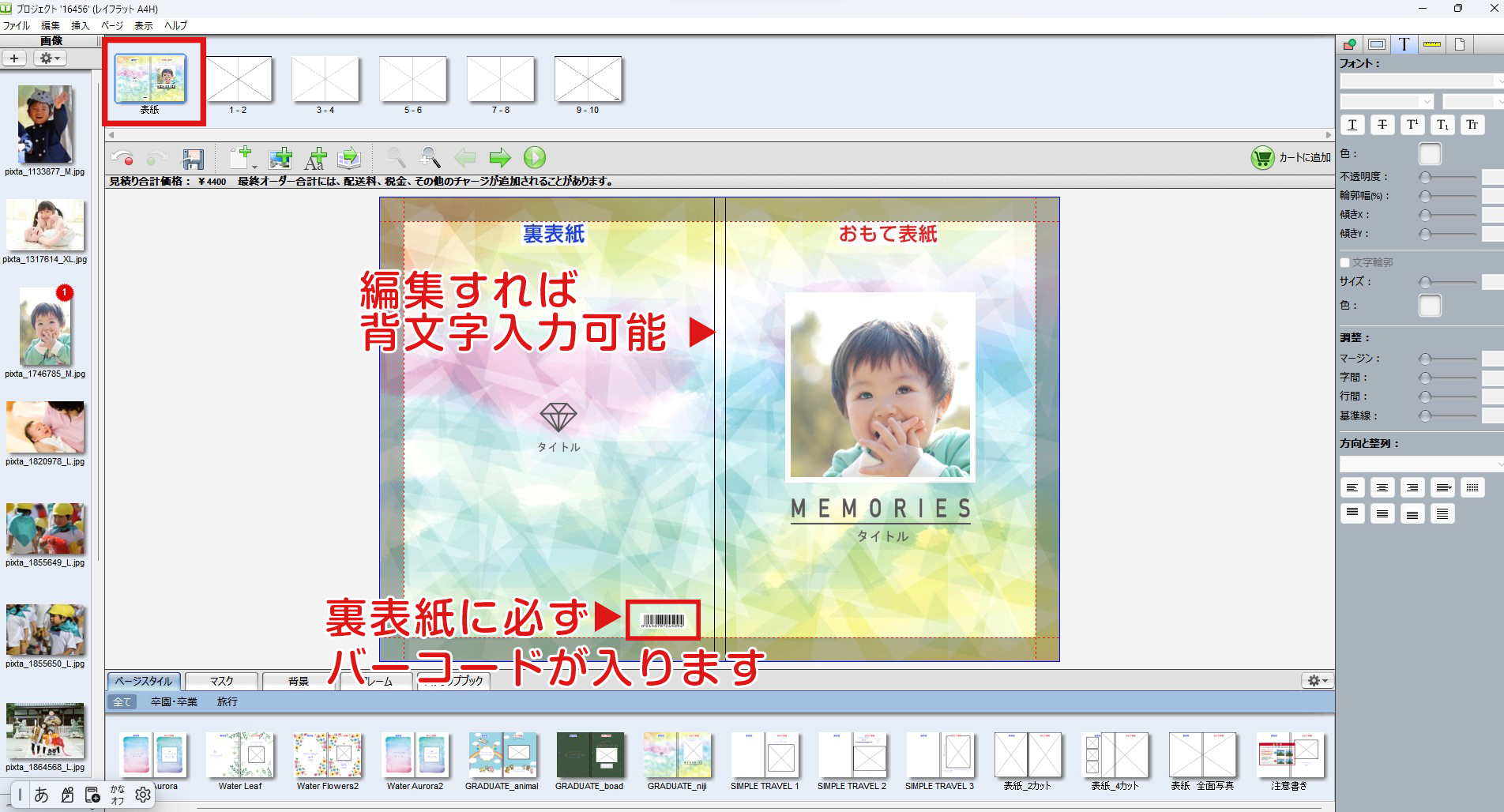Open the page properties tab in right panel
Image resolution: width=1504 pixels, height=812 pixels.
(1460, 44)
